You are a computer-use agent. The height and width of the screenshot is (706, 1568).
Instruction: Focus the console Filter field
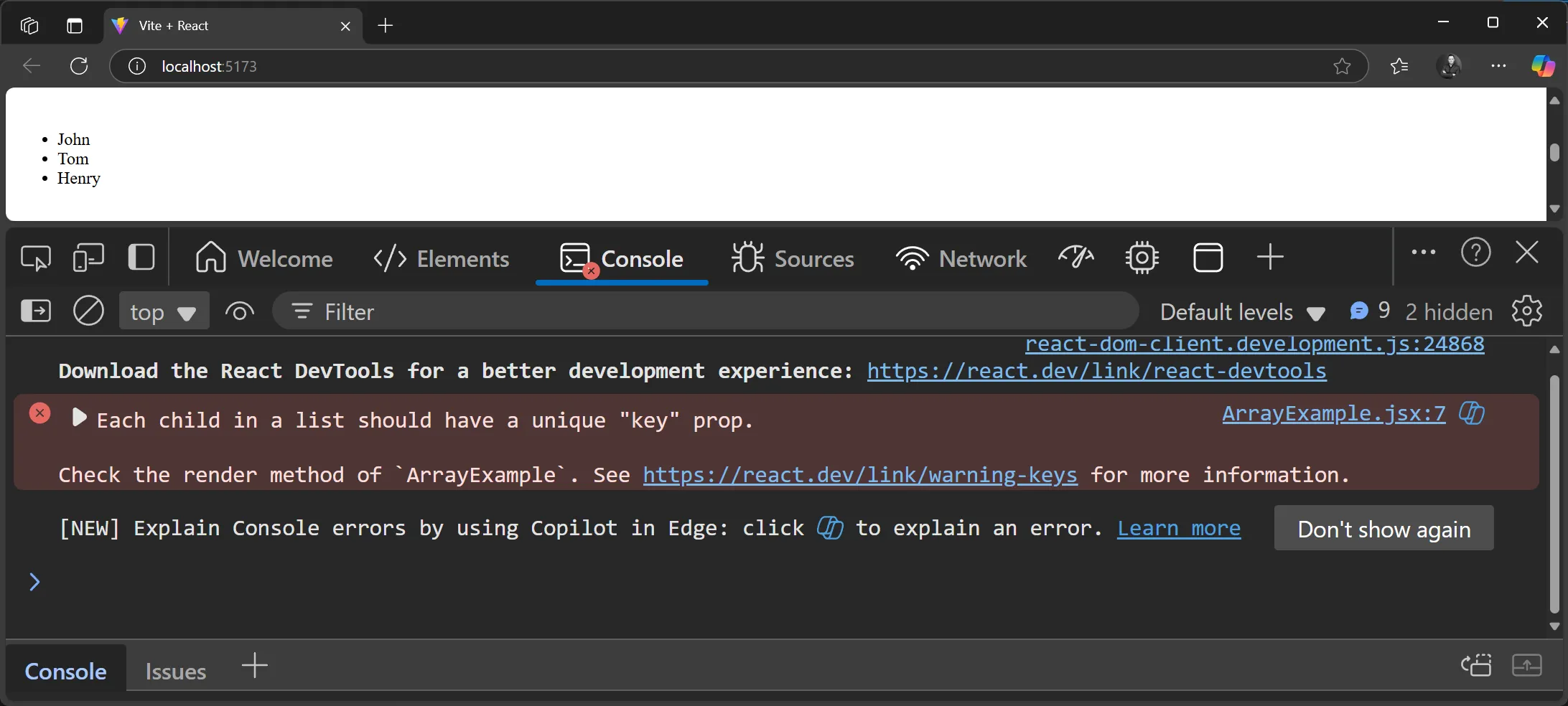pyautogui.click(x=706, y=311)
